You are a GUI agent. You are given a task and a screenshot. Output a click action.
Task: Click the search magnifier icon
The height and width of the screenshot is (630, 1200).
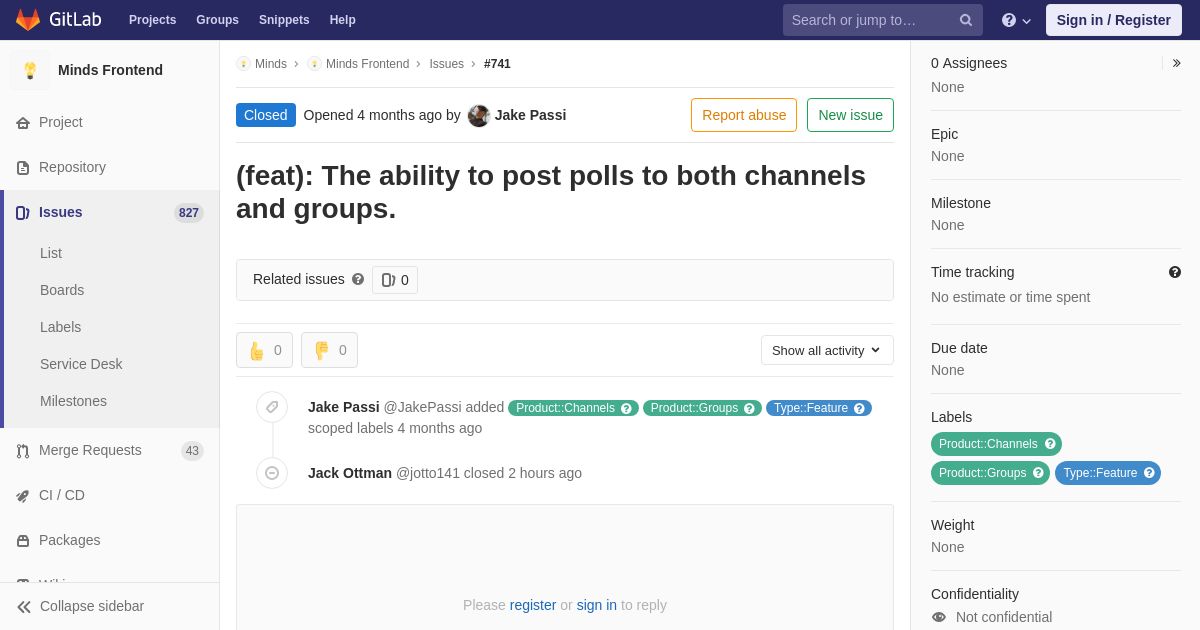point(966,20)
